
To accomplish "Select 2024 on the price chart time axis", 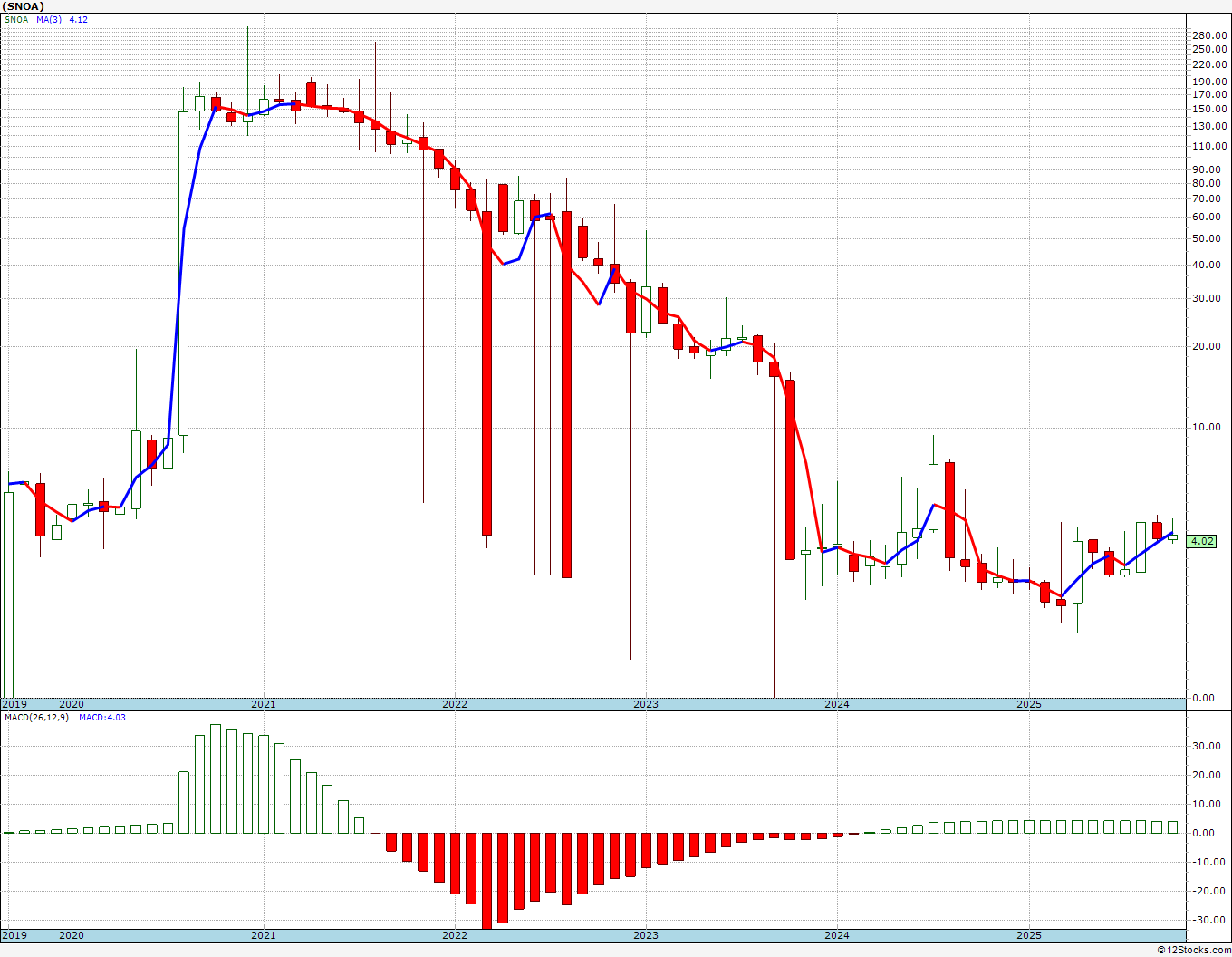I will [x=836, y=704].
